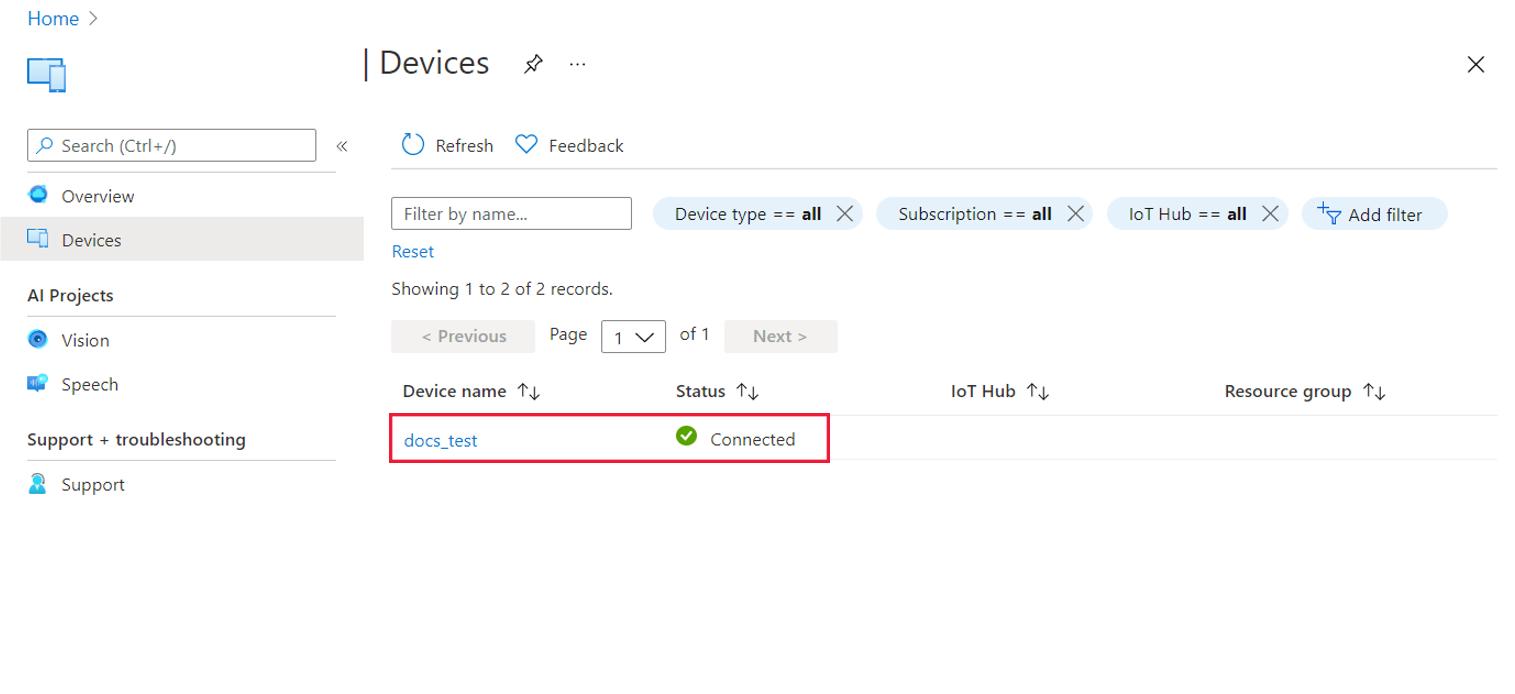Sort the table by IoT Hub
Viewport: 1515px width, 694px height.
1038,392
